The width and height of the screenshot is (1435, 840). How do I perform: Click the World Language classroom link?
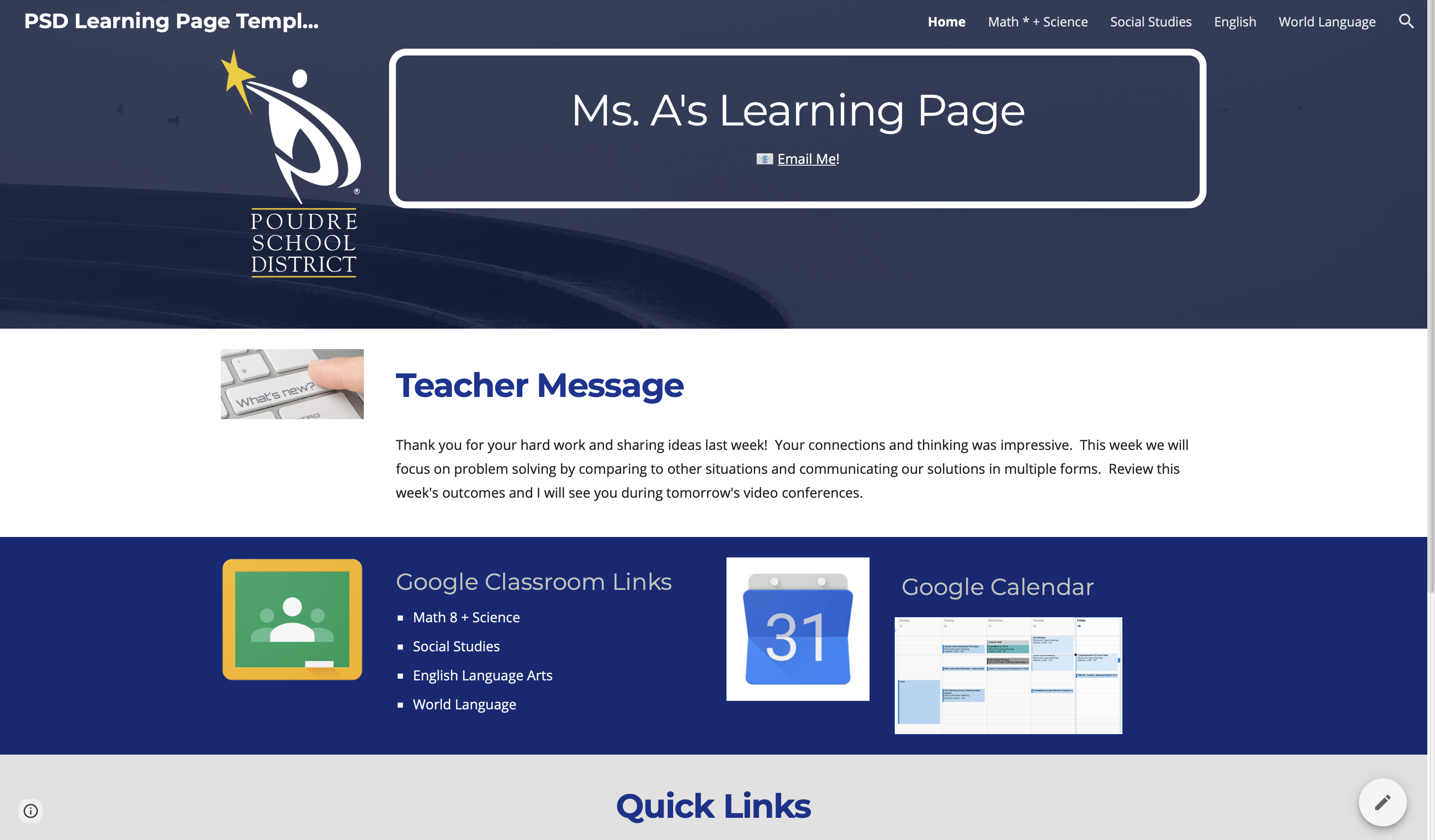click(464, 704)
